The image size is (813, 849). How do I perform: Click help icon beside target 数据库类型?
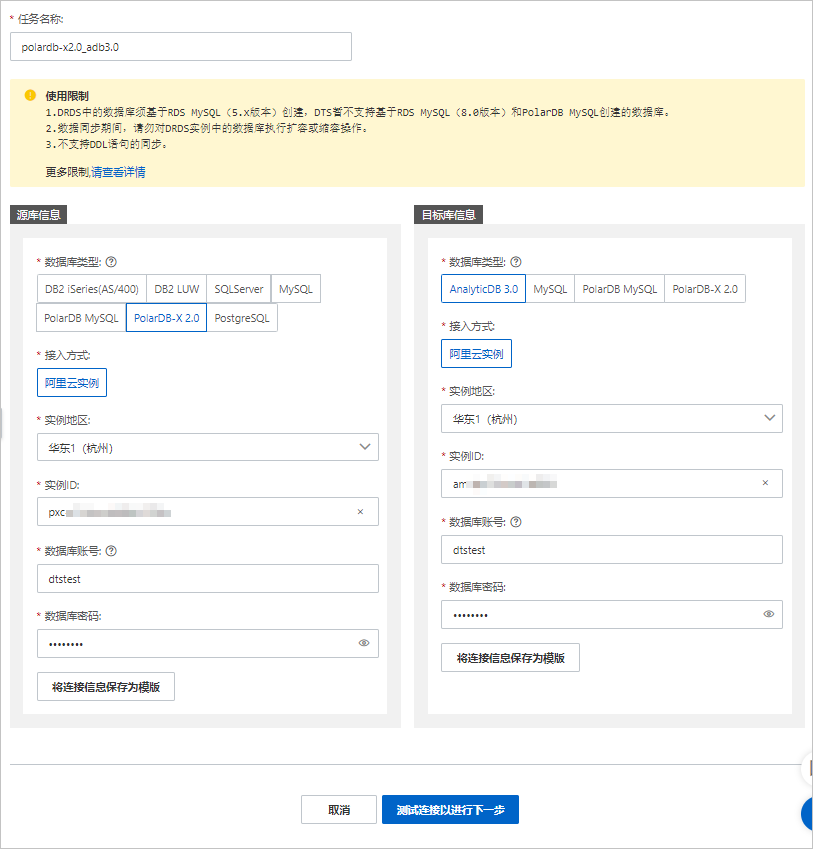(516, 262)
